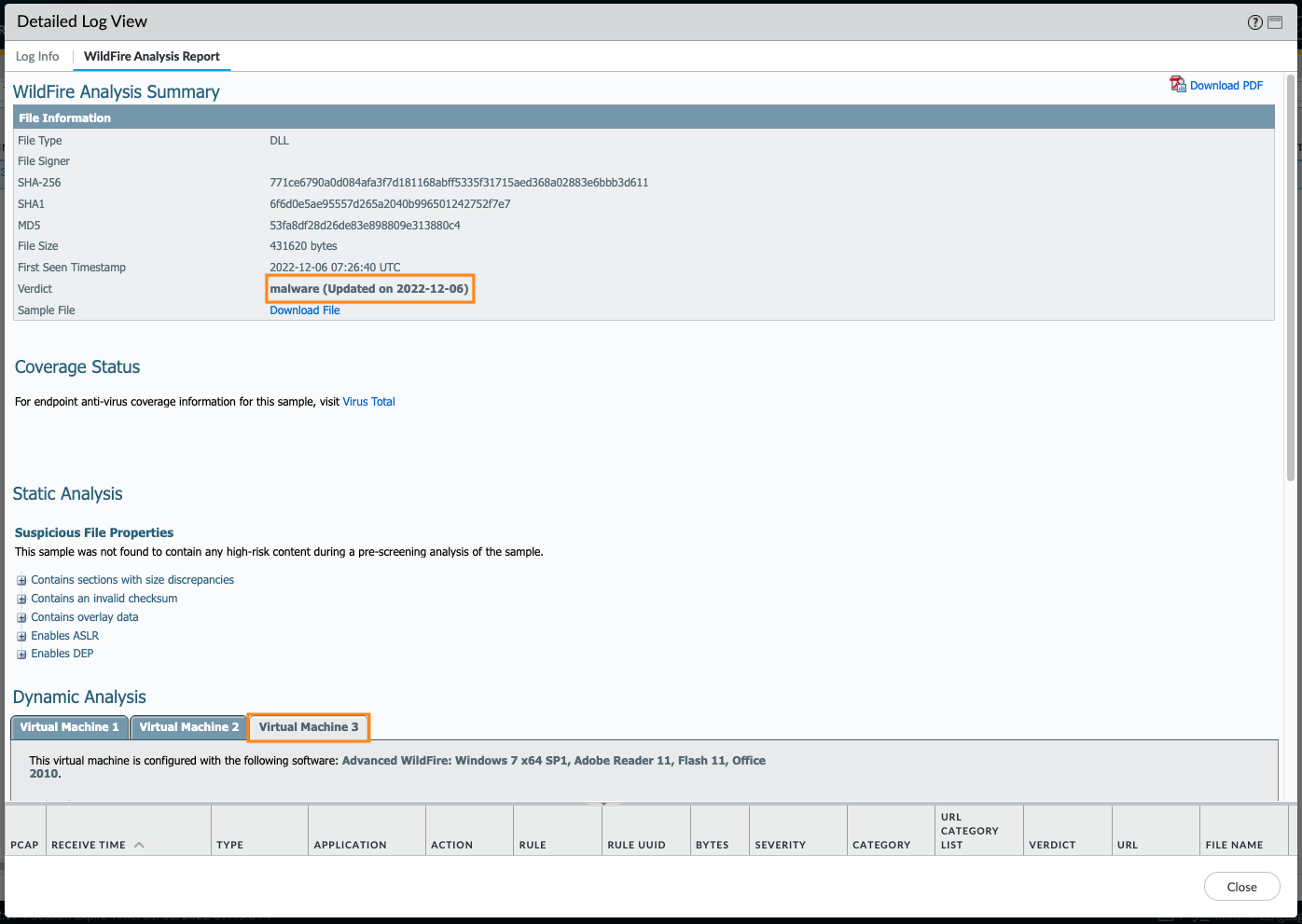Expand 'Contains overlay data' entry
The image size is (1302, 924).
coord(21,617)
